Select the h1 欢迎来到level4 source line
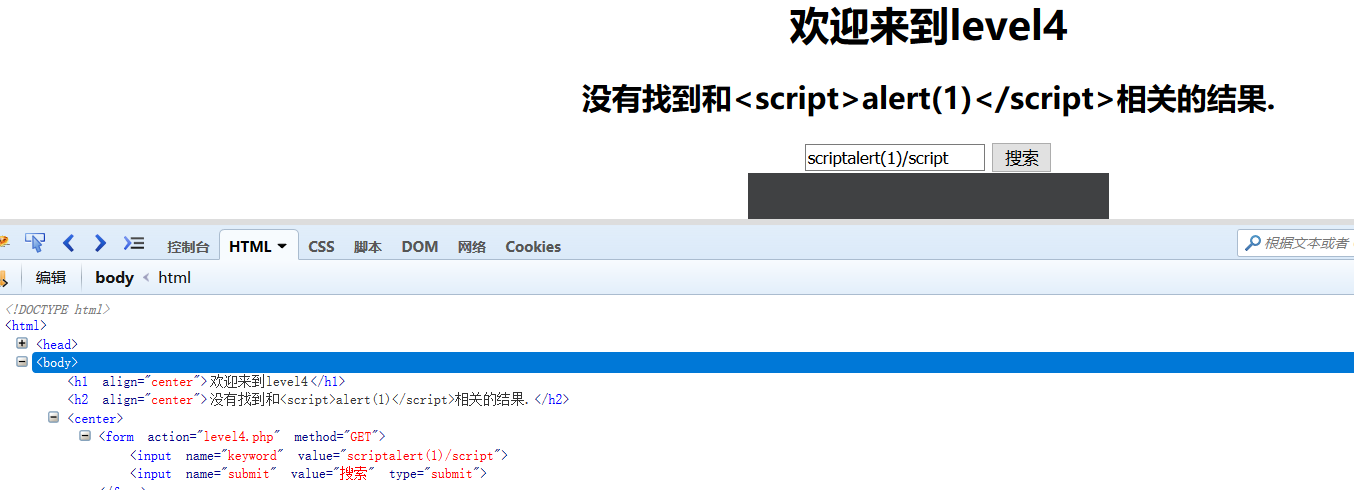 click(206, 381)
